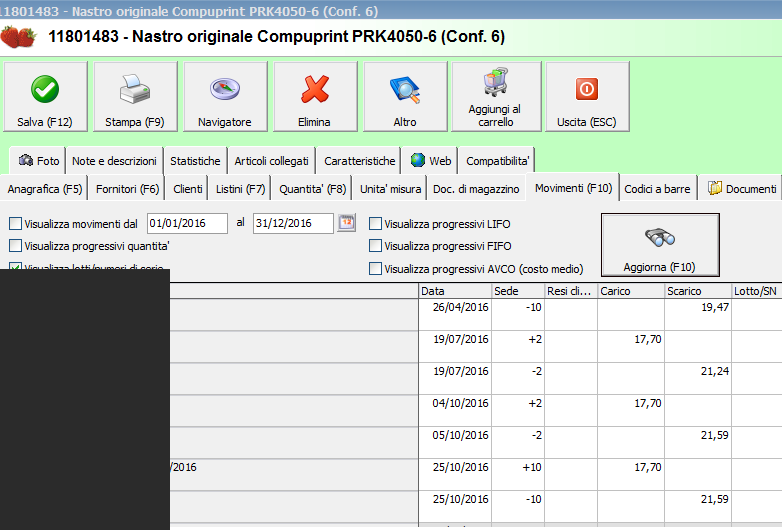Click the Resi cli... column header
782x530 pixels.
pos(571,291)
